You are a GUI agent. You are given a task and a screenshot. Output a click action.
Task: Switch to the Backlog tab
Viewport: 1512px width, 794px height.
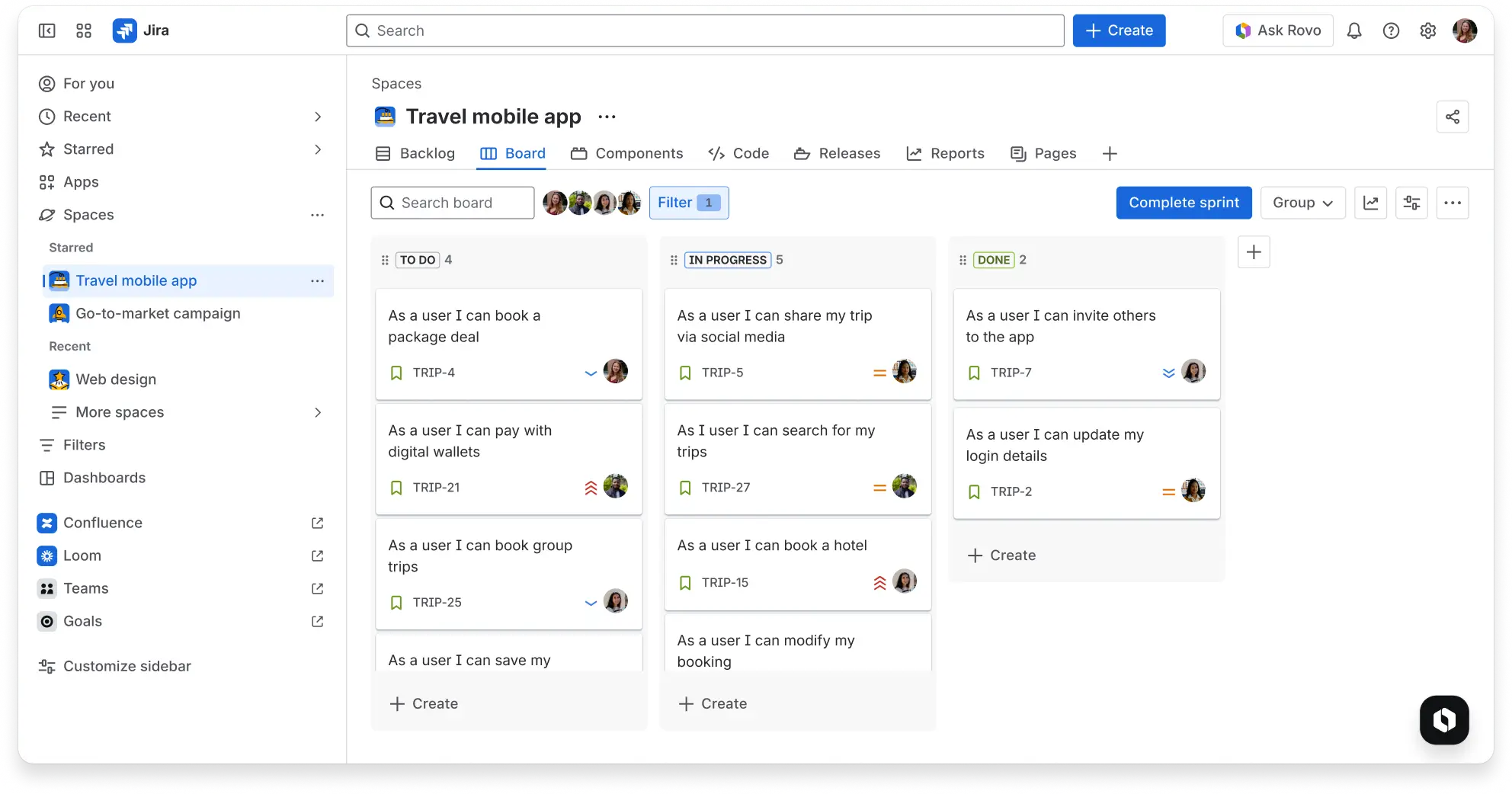[x=415, y=154]
